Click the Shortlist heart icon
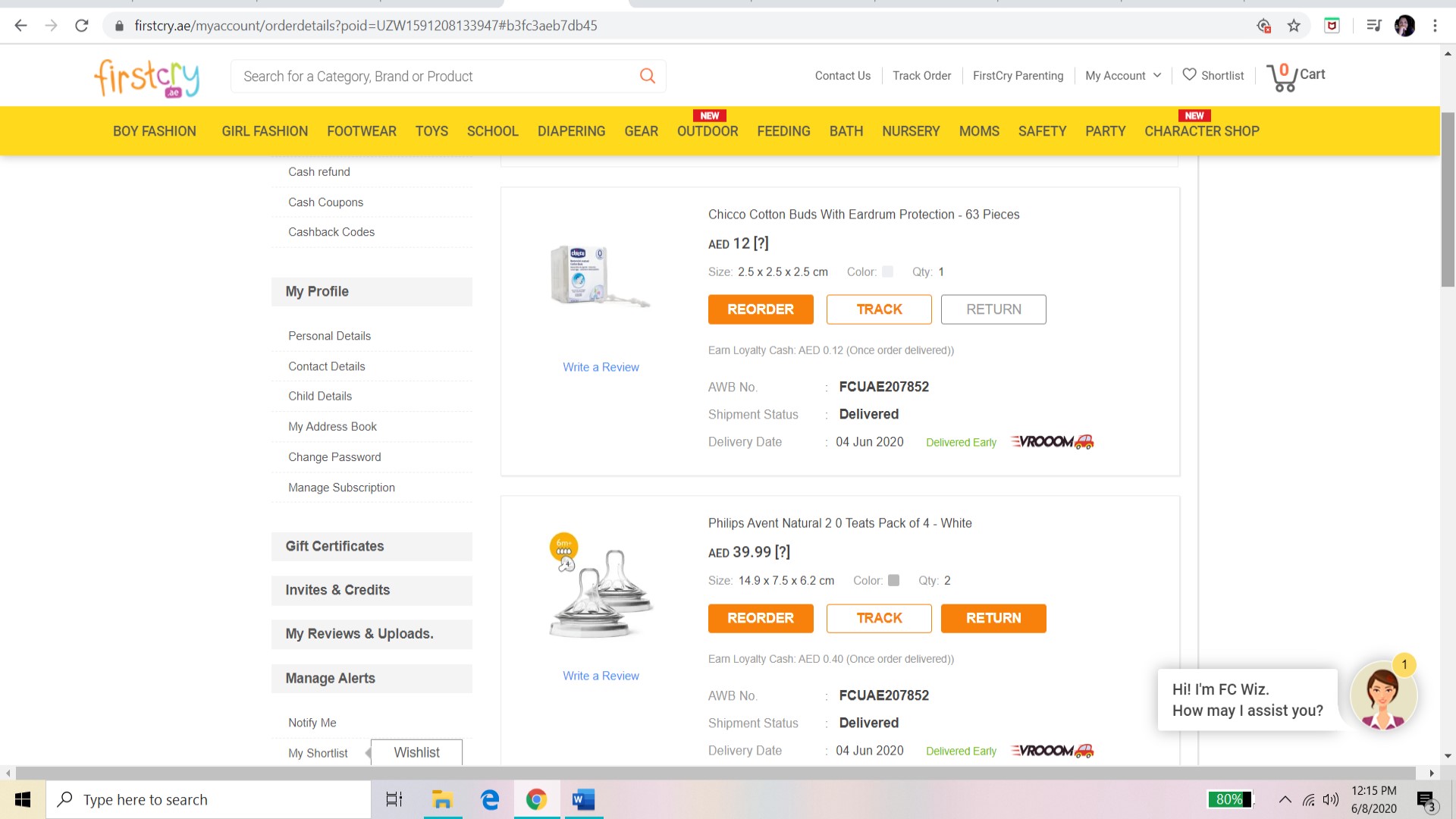Screen dimensions: 1456x819 tap(1189, 74)
